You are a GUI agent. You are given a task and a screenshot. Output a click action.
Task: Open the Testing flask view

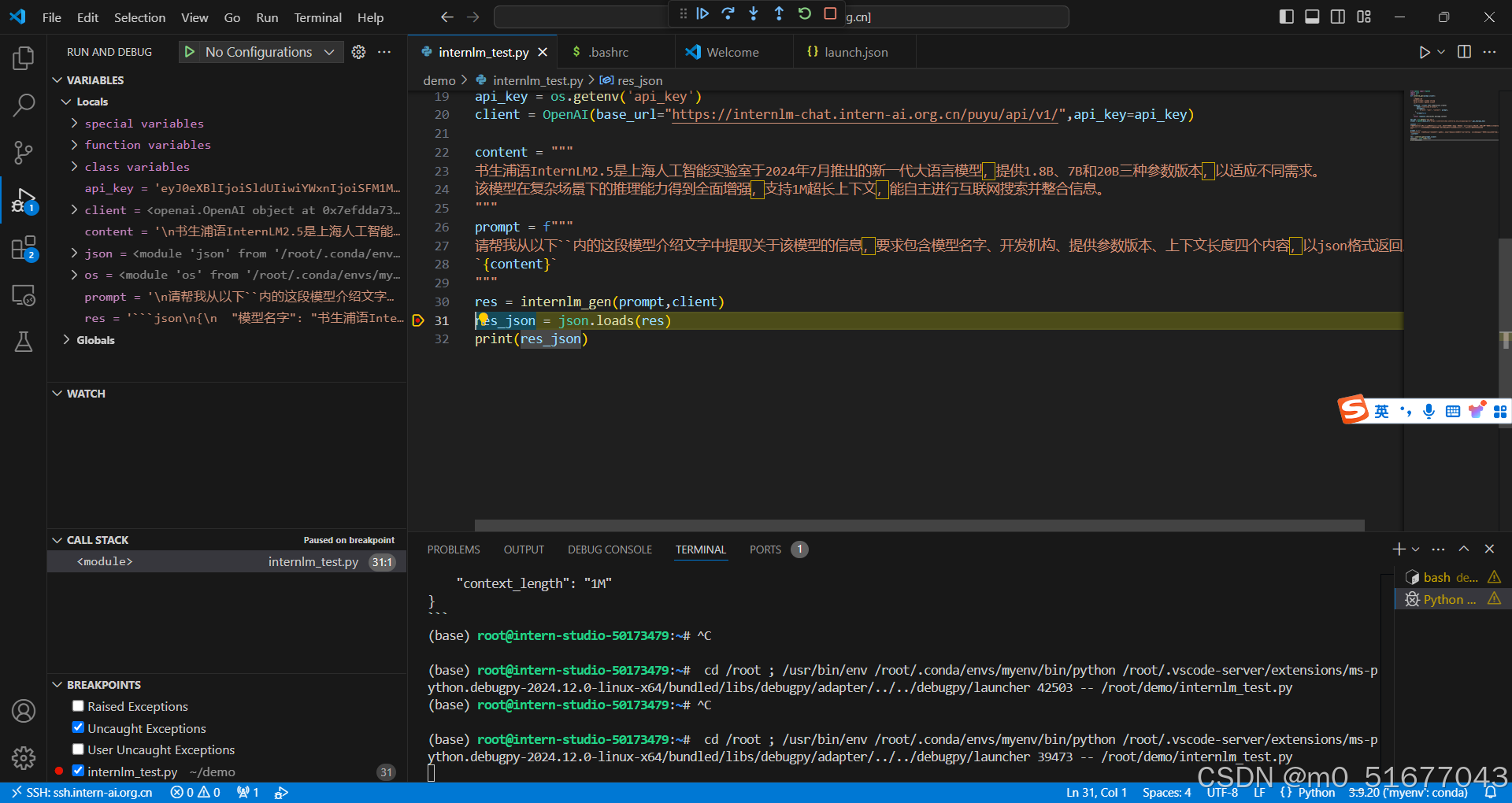point(24,342)
